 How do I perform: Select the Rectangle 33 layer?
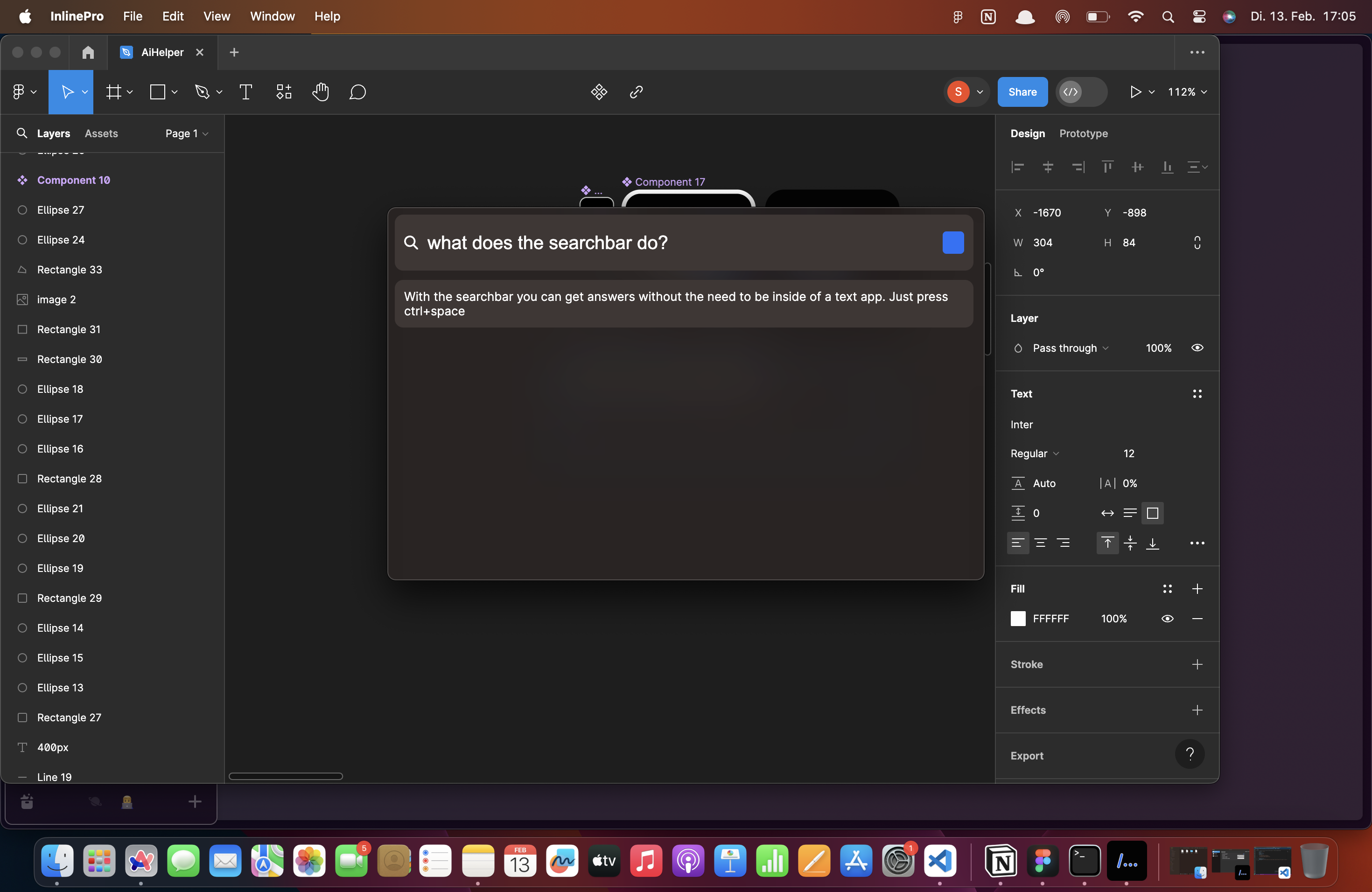70,270
